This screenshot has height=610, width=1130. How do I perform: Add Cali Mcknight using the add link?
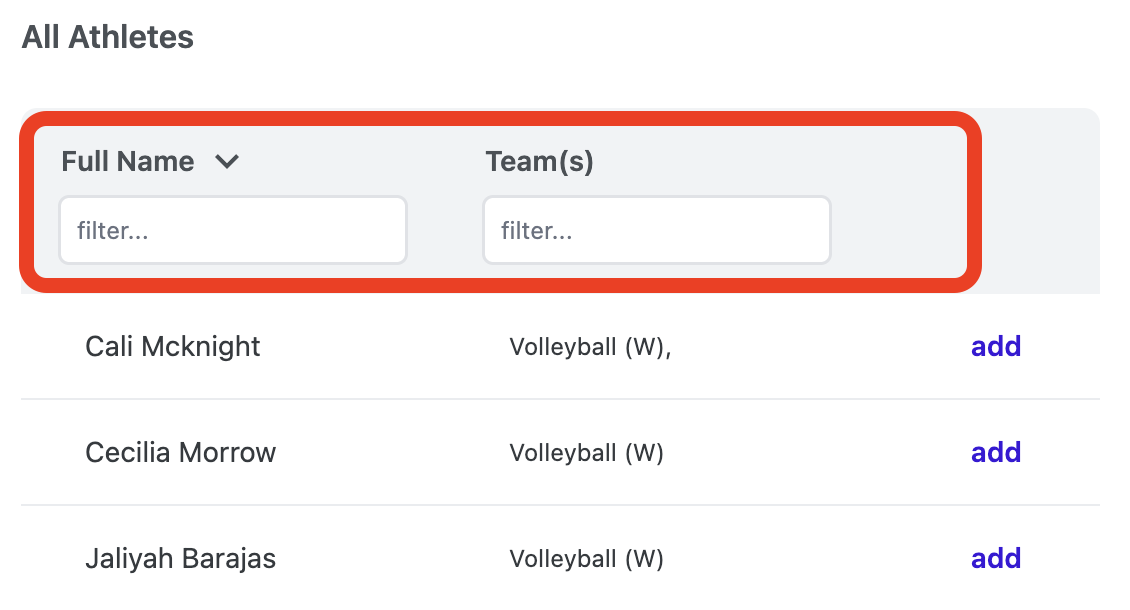click(x=996, y=347)
